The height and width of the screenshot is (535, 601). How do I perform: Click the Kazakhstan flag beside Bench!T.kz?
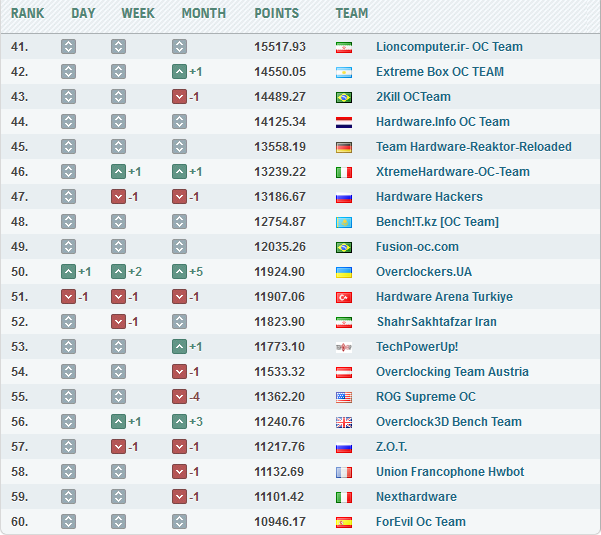tap(344, 222)
